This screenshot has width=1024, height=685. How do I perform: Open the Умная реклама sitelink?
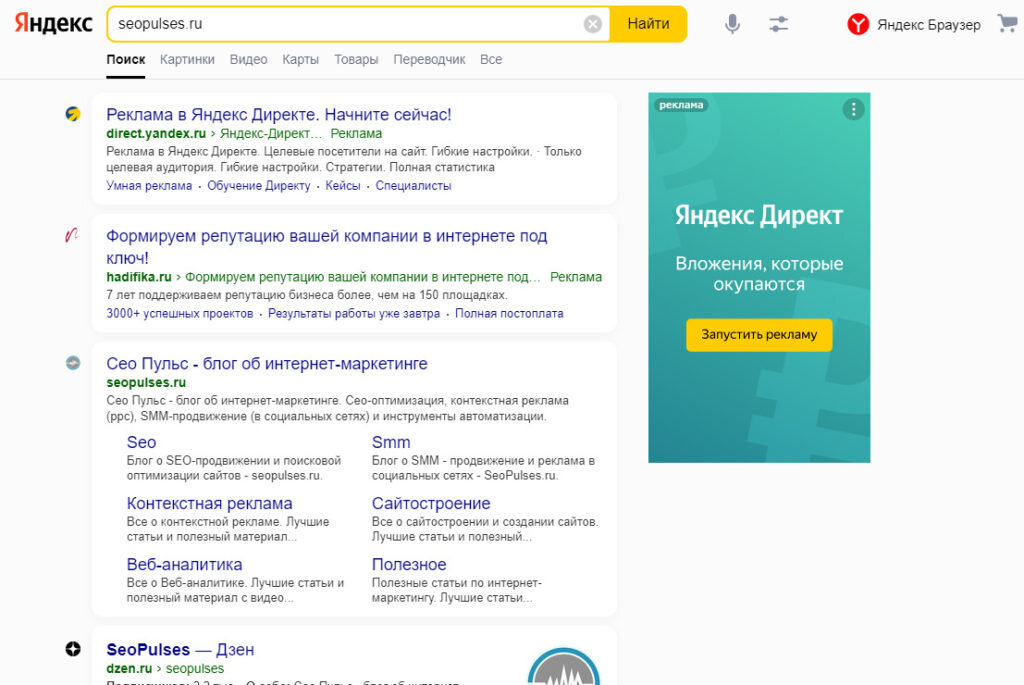[x=149, y=185]
